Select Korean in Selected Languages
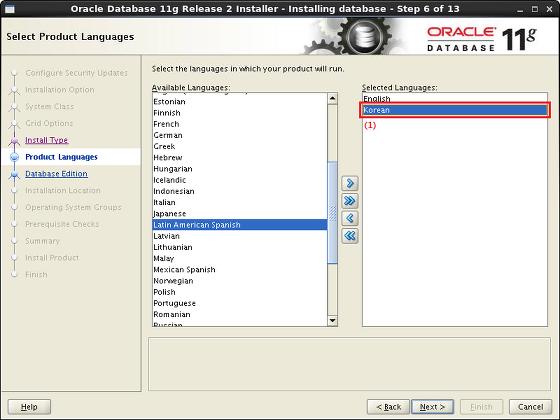 (455, 110)
